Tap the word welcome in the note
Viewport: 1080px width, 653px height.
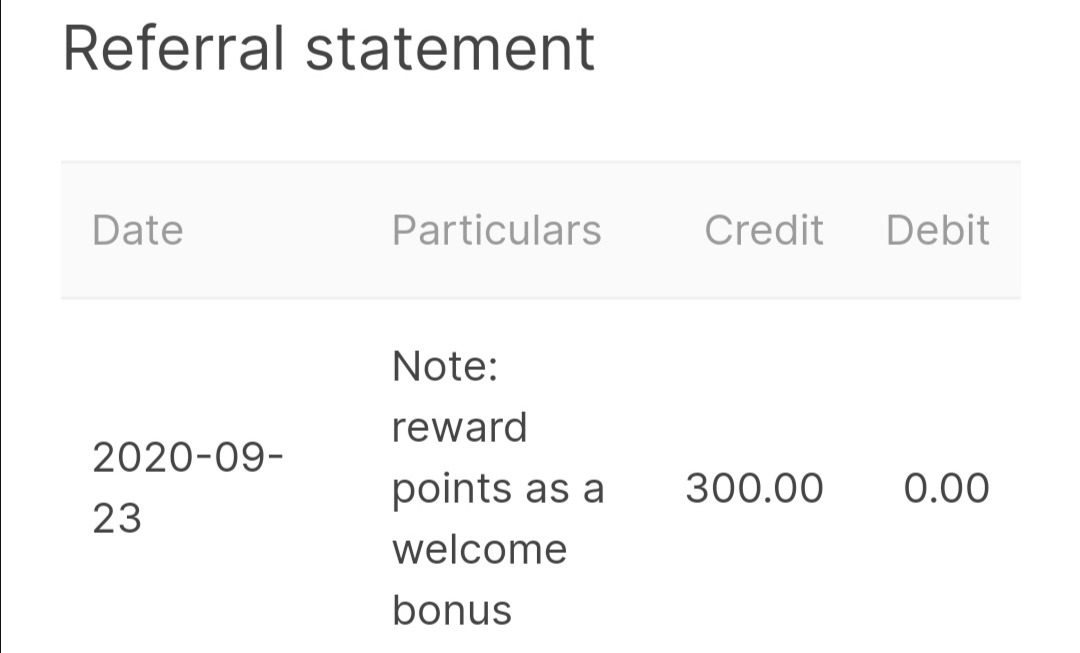479,549
